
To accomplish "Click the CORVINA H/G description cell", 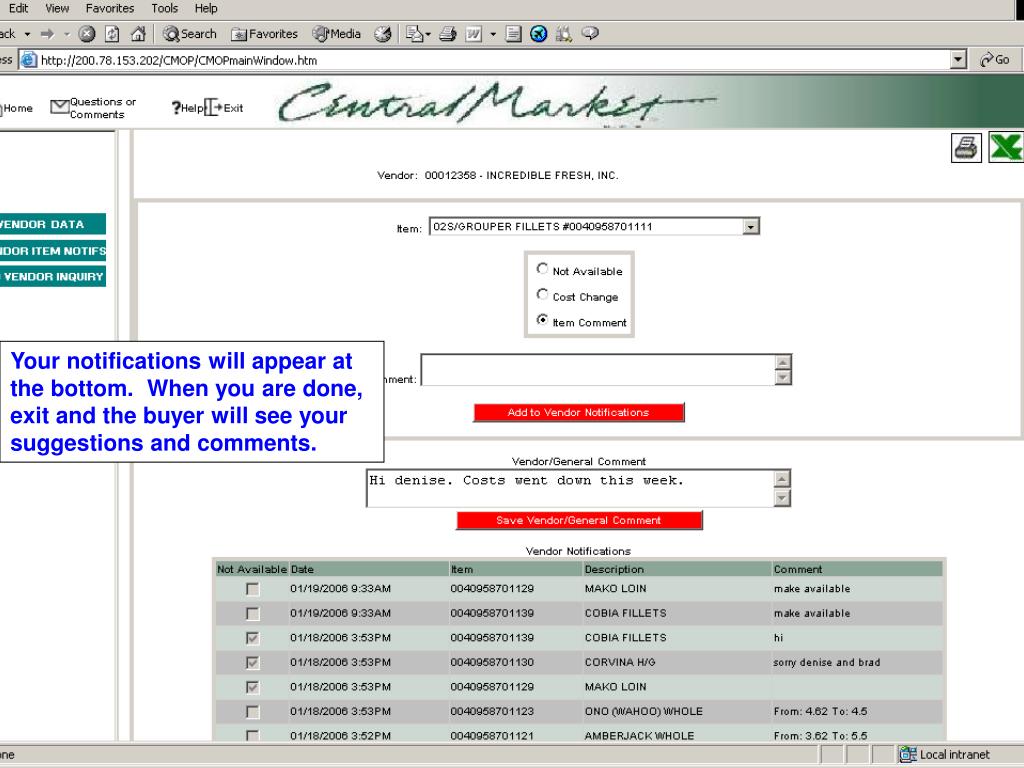I will click(x=620, y=662).
